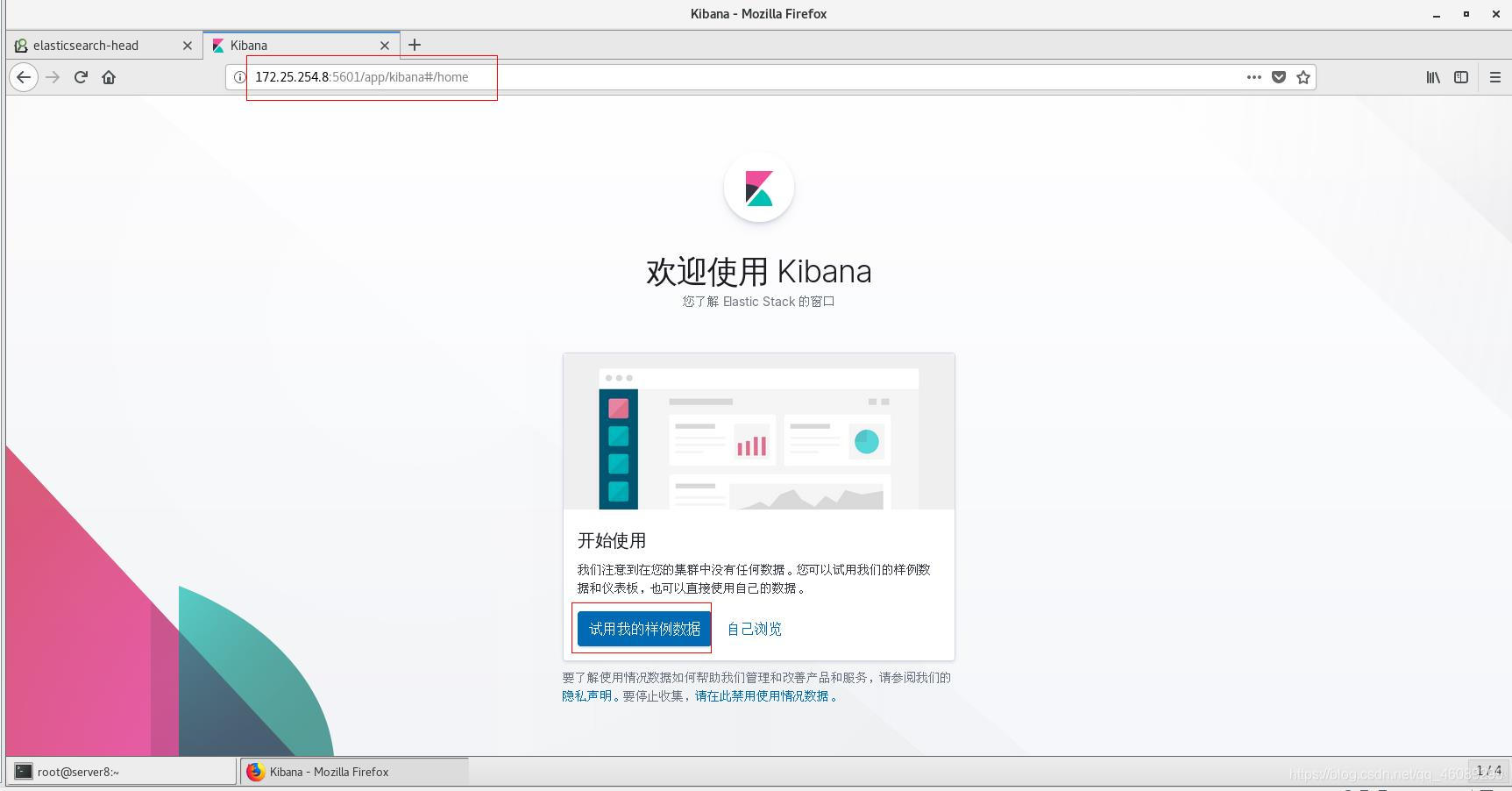Screen dimensions: 1512x791
Task: Open Firefox library icon
Action: [x=1433, y=77]
